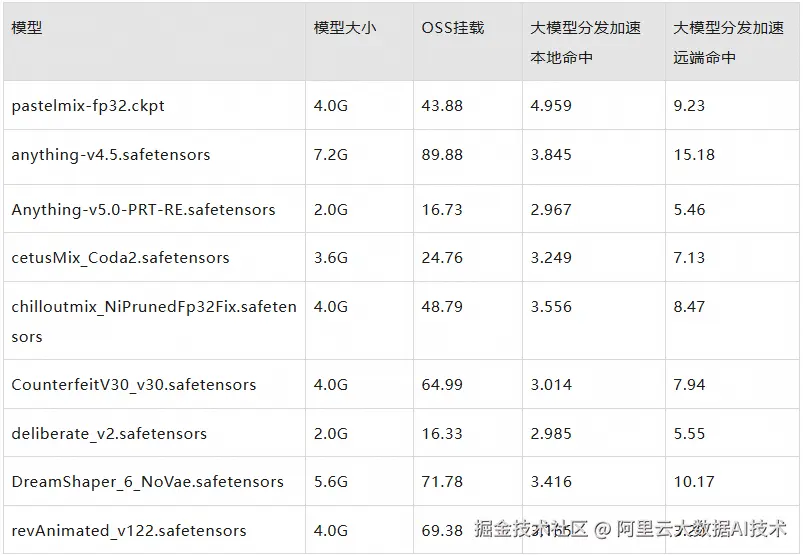Select the OSS挂载 column header
The width and height of the screenshot is (803, 555).
click(453, 28)
